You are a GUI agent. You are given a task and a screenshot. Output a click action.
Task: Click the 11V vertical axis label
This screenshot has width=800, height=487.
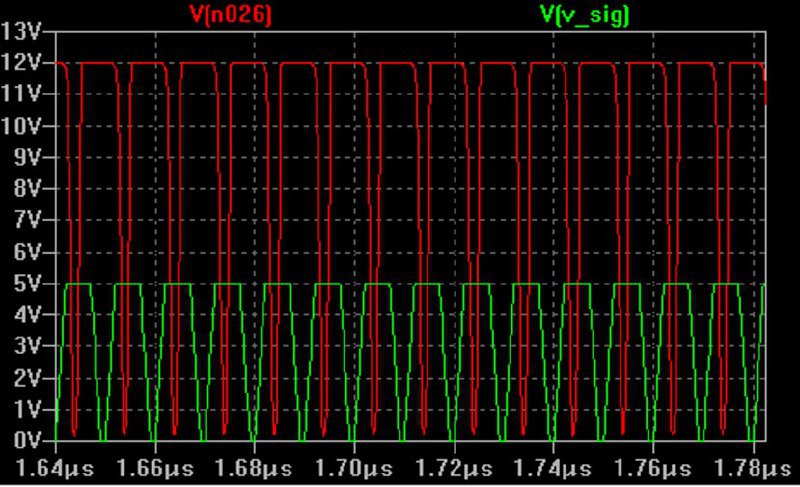coord(20,94)
